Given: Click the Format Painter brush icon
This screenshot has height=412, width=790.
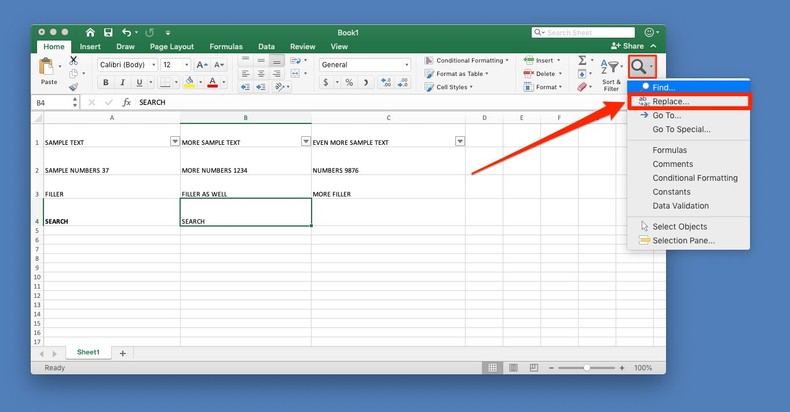Looking at the screenshot, I should pyautogui.click(x=73, y=88).
